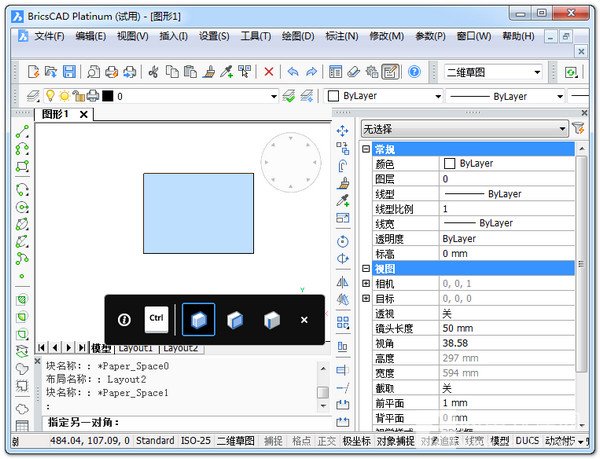Click the New file icon in toolbar
Screen dimensions: 600x459
point(33,72)
